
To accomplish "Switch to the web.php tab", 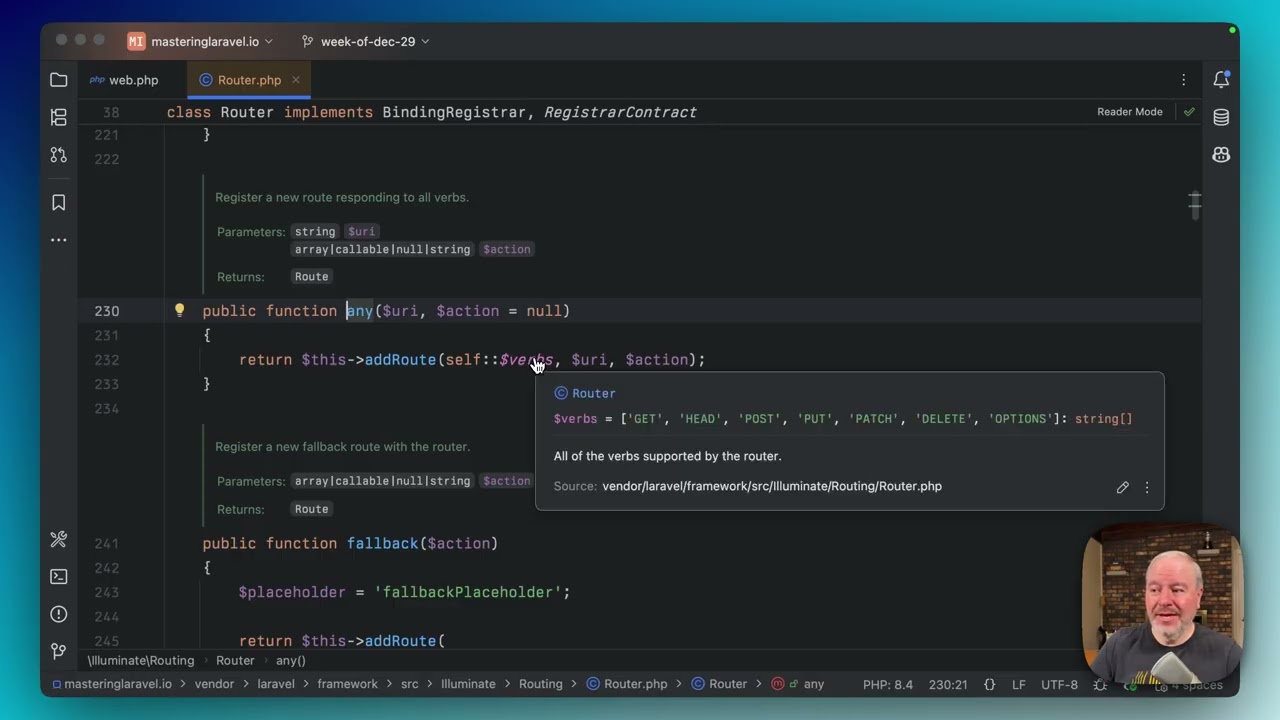I will [x=124, y=80].
